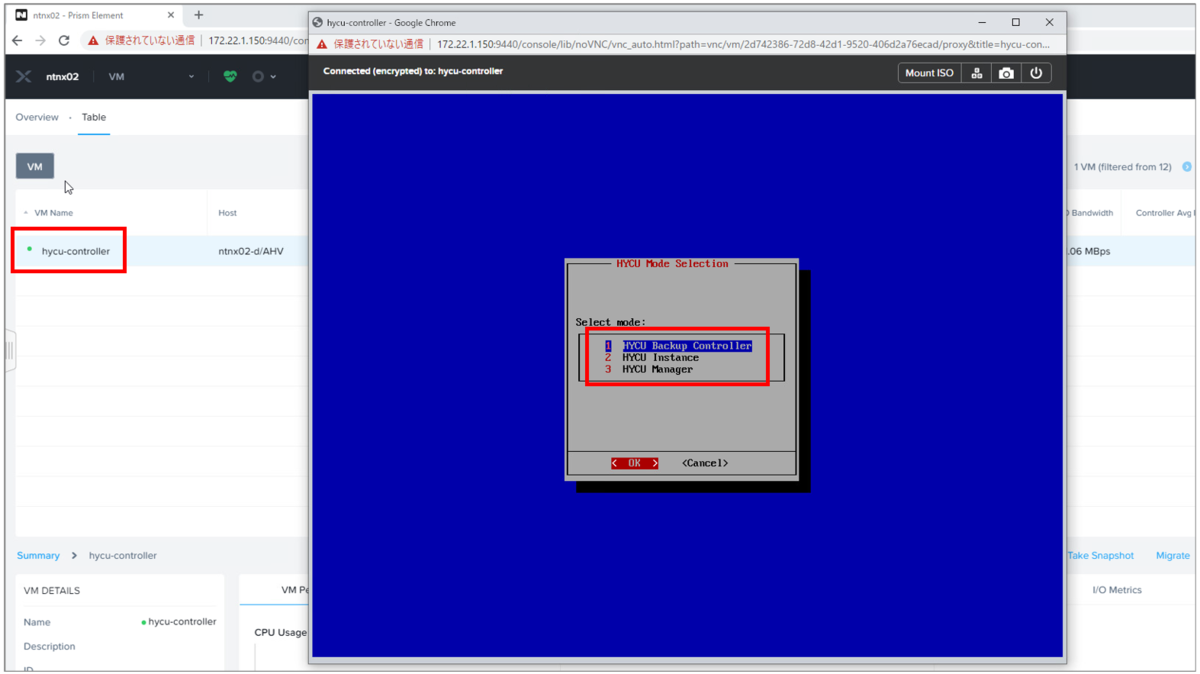Take a console screenshot with camera icon

coord(1006,73)
